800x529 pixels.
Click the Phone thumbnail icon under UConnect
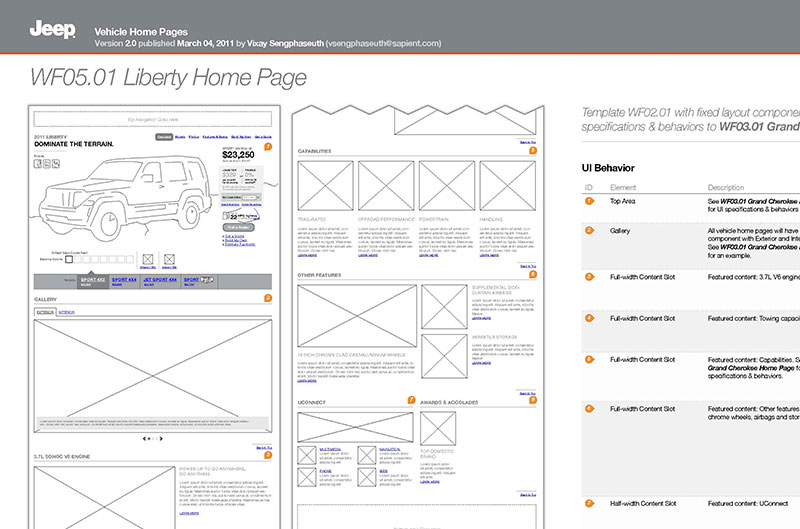[307, 477]
